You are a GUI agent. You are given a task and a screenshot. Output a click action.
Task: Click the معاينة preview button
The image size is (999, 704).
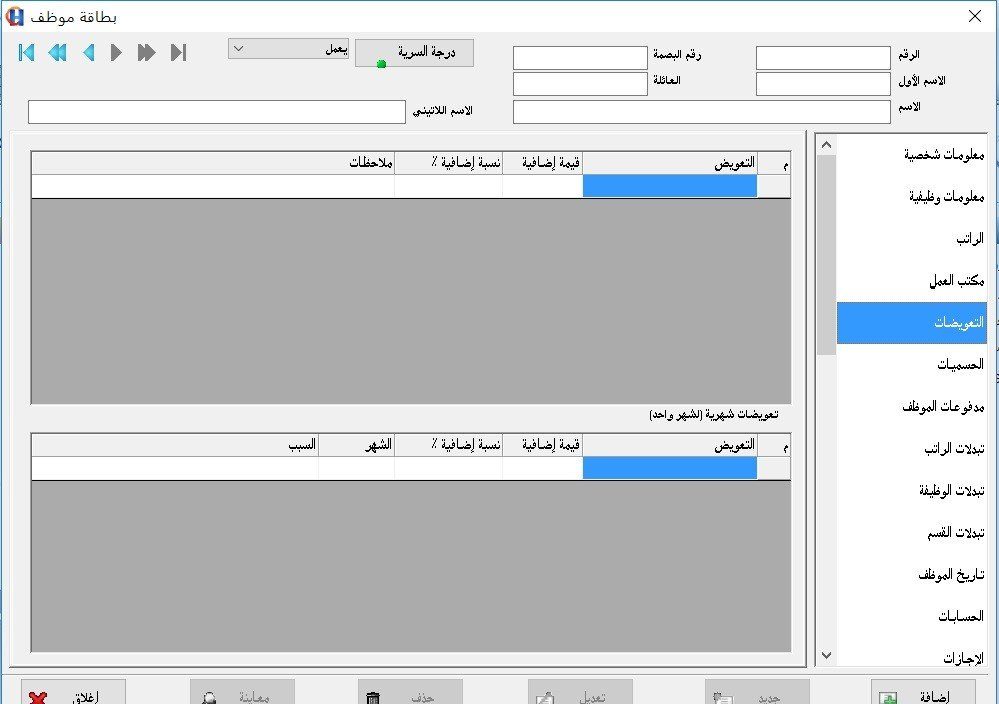(242, 693)
